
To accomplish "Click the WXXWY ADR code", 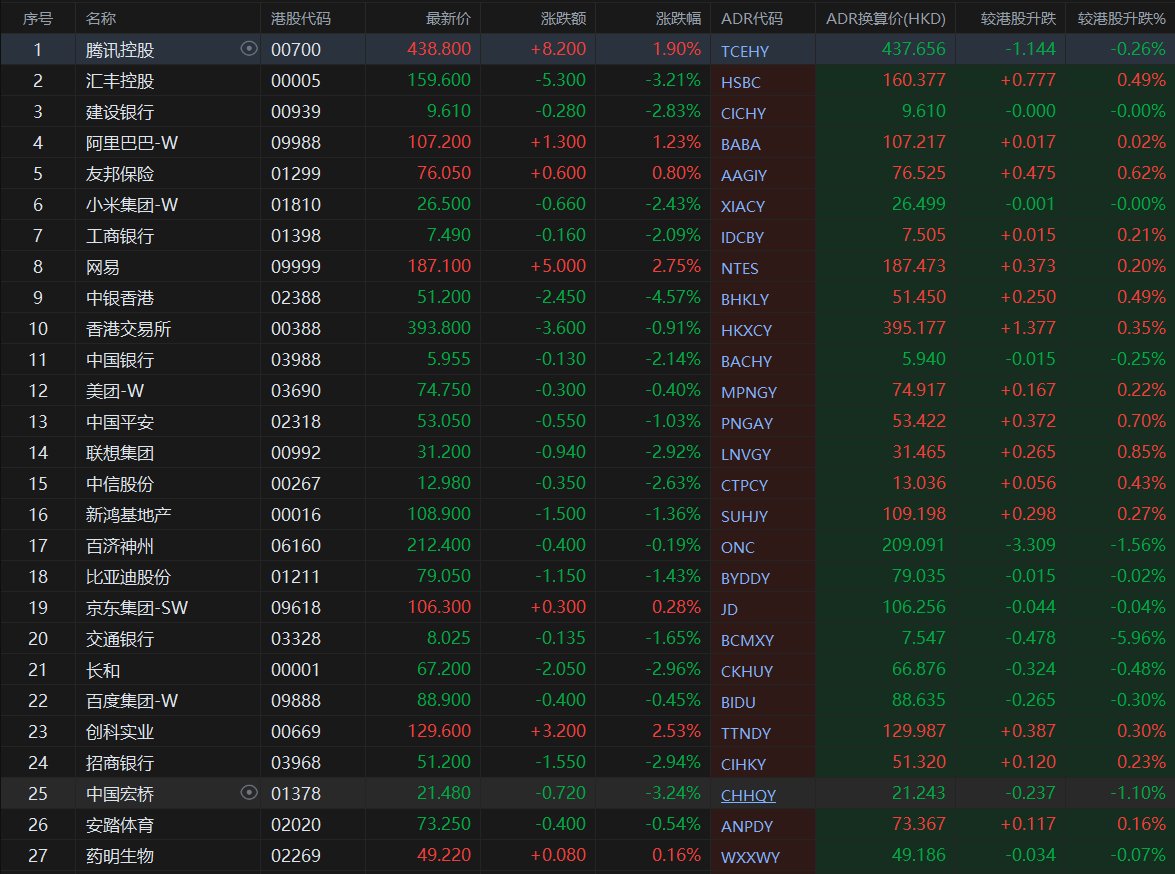I will pyautogui.click(x=750, y=858).
